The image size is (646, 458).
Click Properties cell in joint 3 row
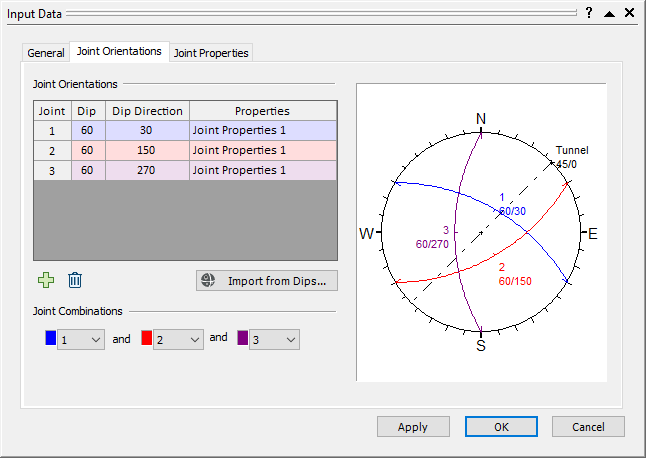coord(263,170)
